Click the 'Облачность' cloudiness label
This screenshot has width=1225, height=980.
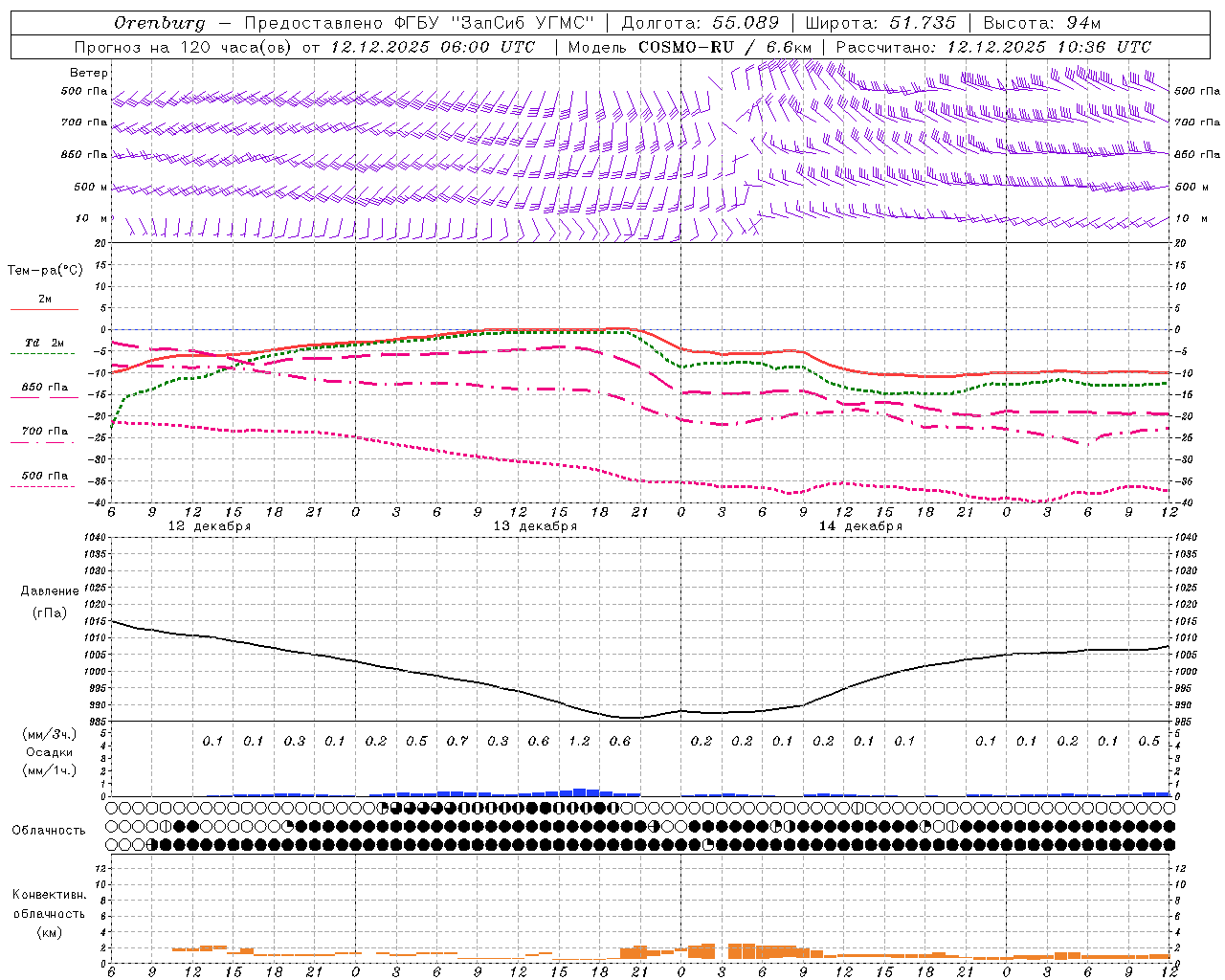(x=49, y=831)
